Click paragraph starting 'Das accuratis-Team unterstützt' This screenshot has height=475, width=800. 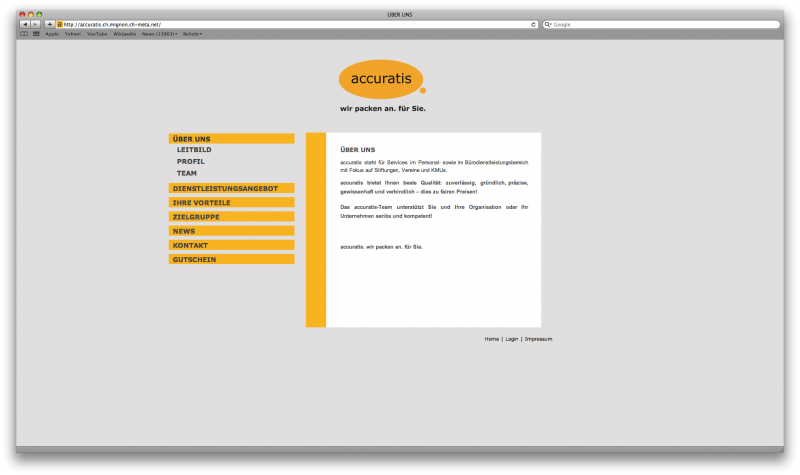[x=434, y=211]
